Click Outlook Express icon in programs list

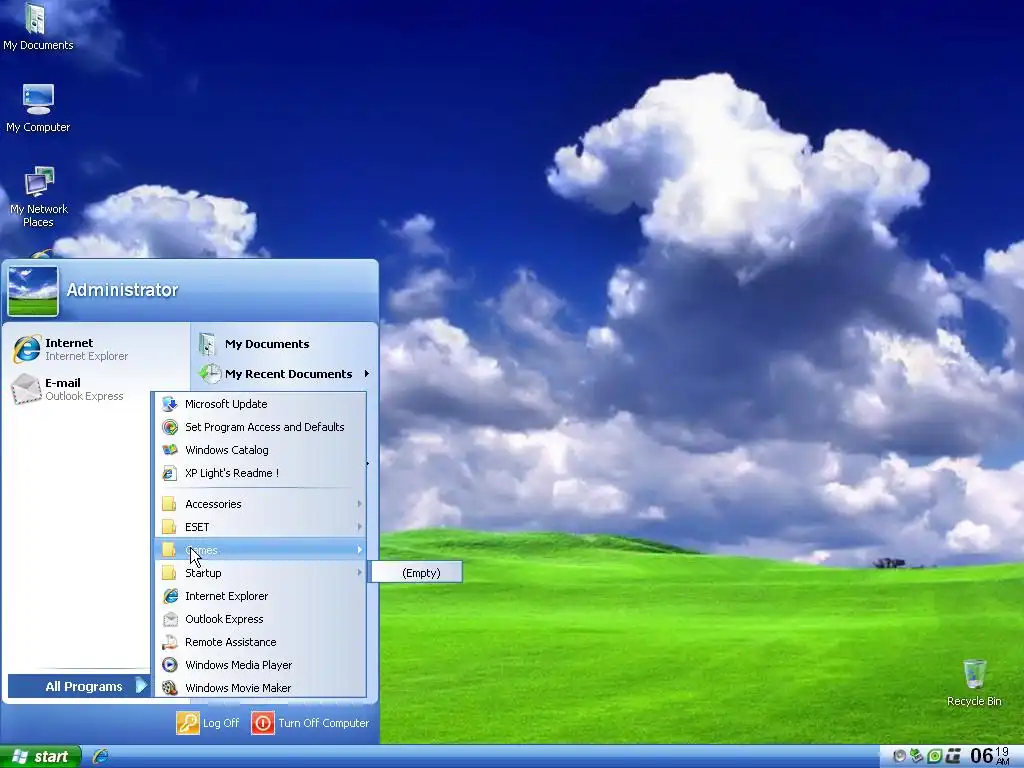[x=170, y=619]
